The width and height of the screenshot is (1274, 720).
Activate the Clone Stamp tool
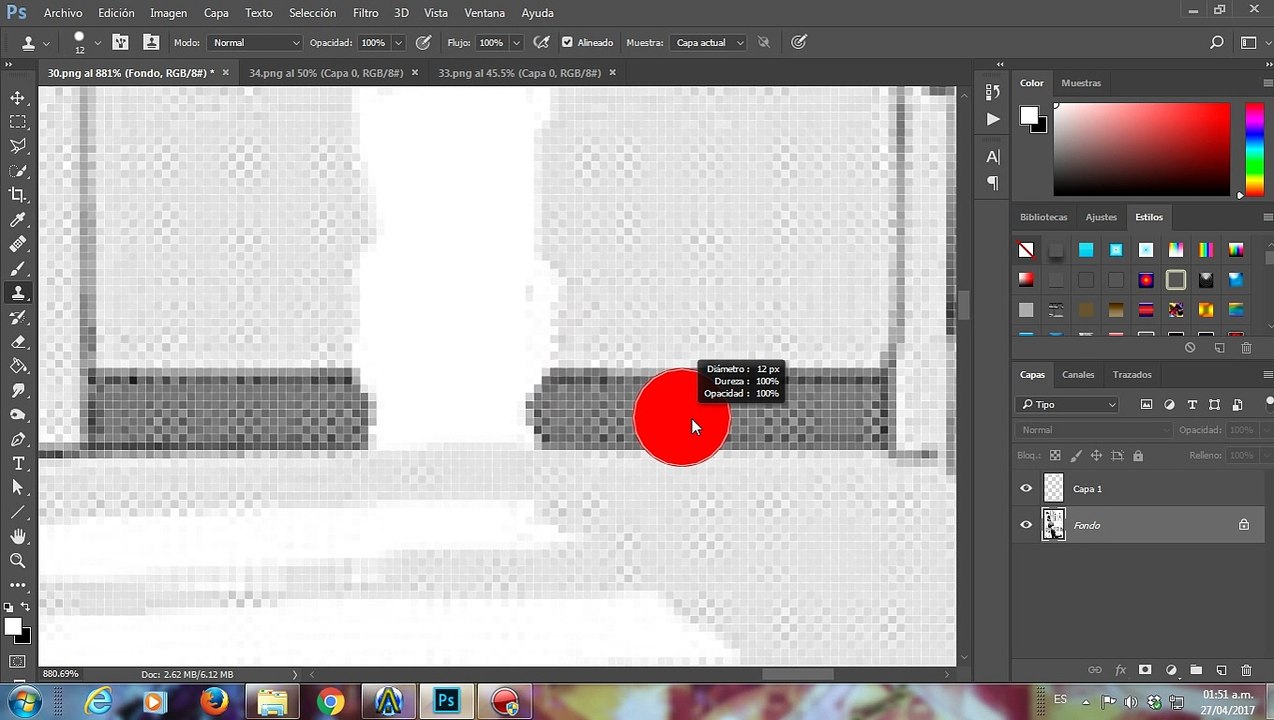[x=18, y=293]
